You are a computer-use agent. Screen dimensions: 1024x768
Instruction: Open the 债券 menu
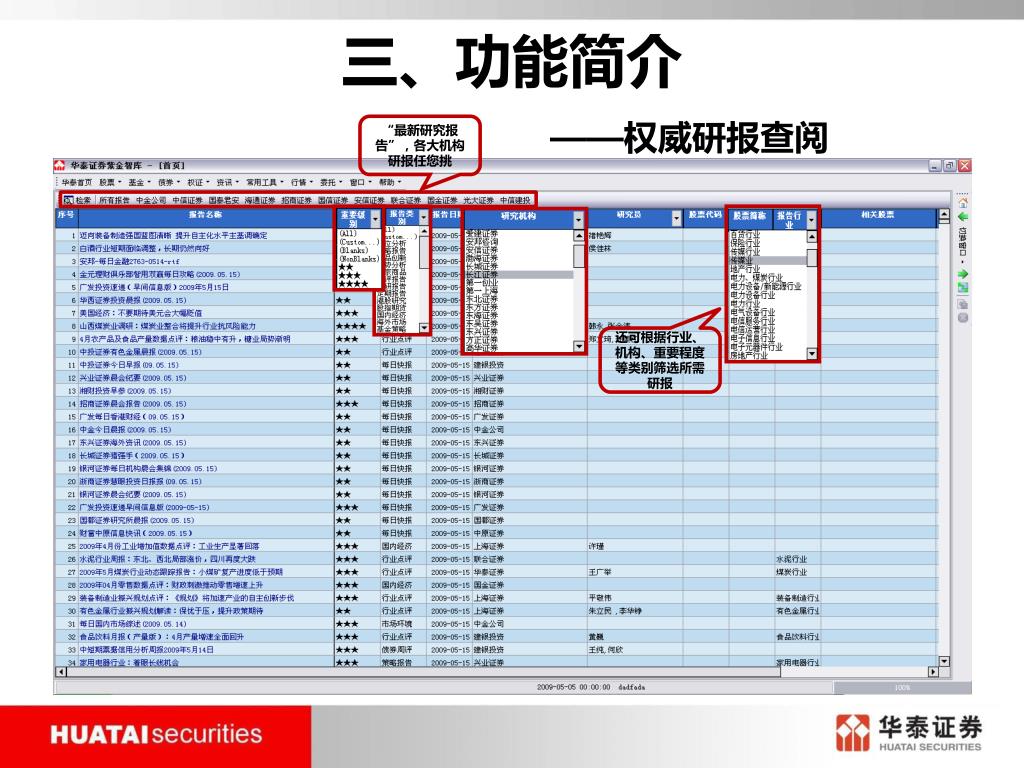click(169, 182)
